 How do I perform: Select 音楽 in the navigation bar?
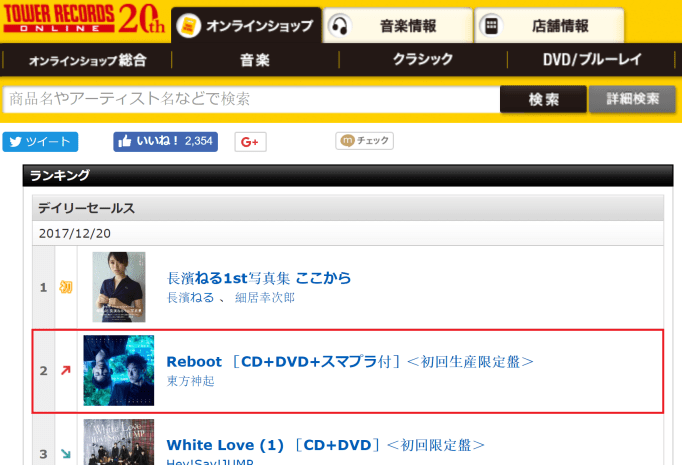255,60
